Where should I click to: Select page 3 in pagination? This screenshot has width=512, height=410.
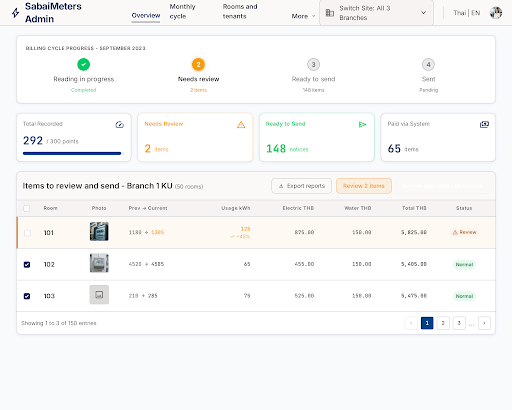click(459, 323)
